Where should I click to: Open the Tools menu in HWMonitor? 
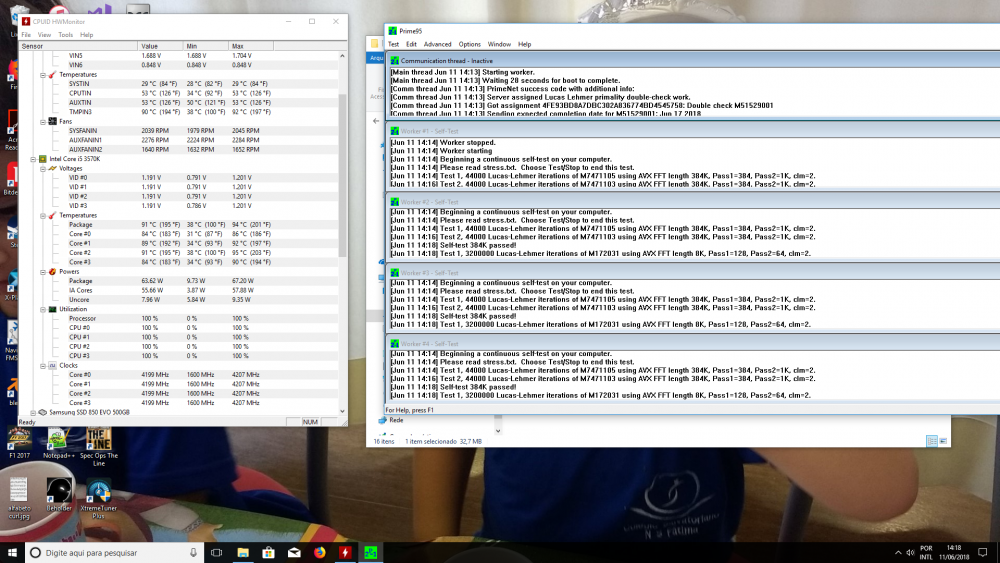(65, 35)
